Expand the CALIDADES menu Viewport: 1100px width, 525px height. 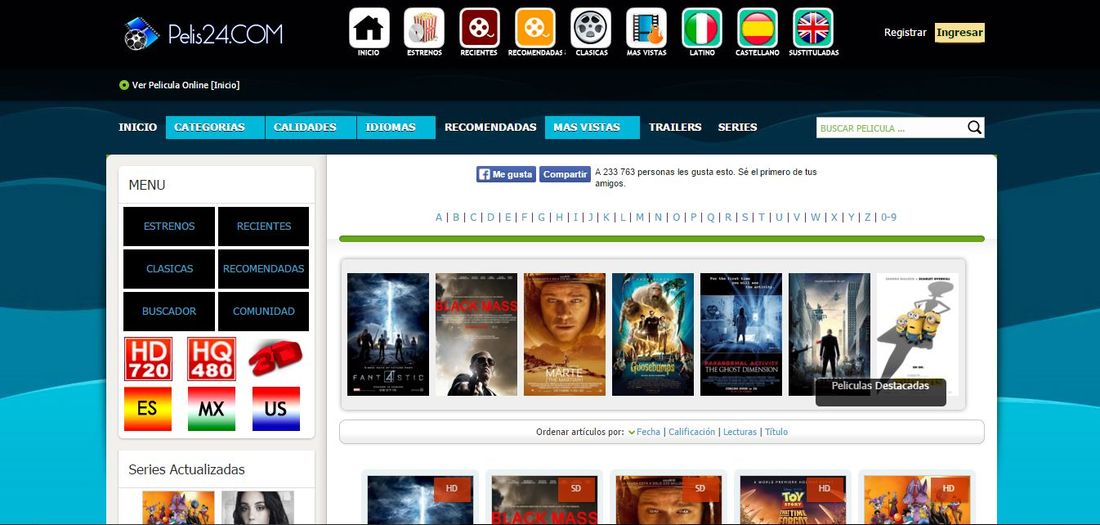click(311, 127)
